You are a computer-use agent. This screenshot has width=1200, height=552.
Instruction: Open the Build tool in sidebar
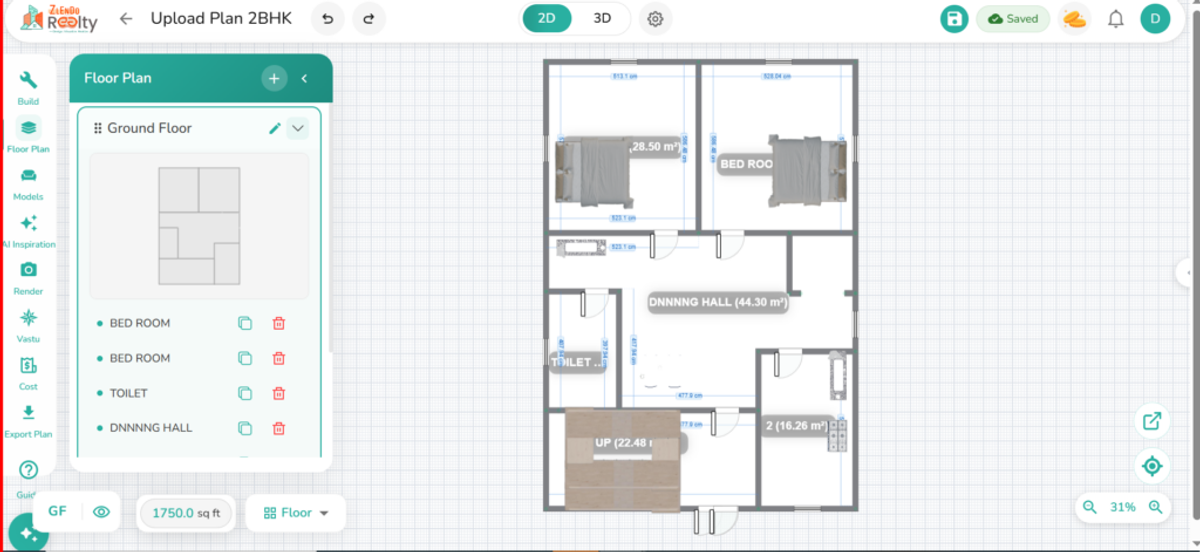pos(28,86)
